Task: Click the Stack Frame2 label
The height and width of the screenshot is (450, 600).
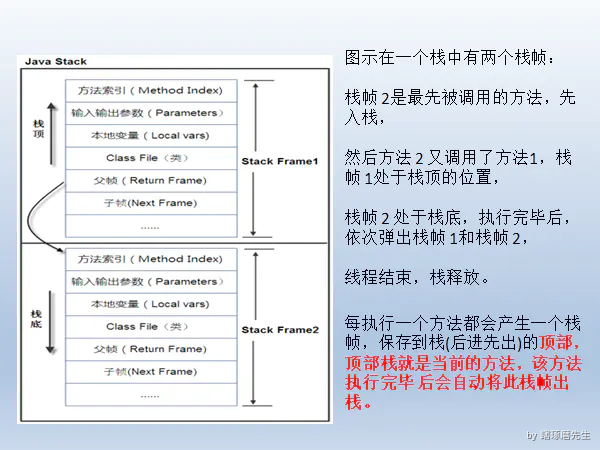Action: [x=280, y=330]
